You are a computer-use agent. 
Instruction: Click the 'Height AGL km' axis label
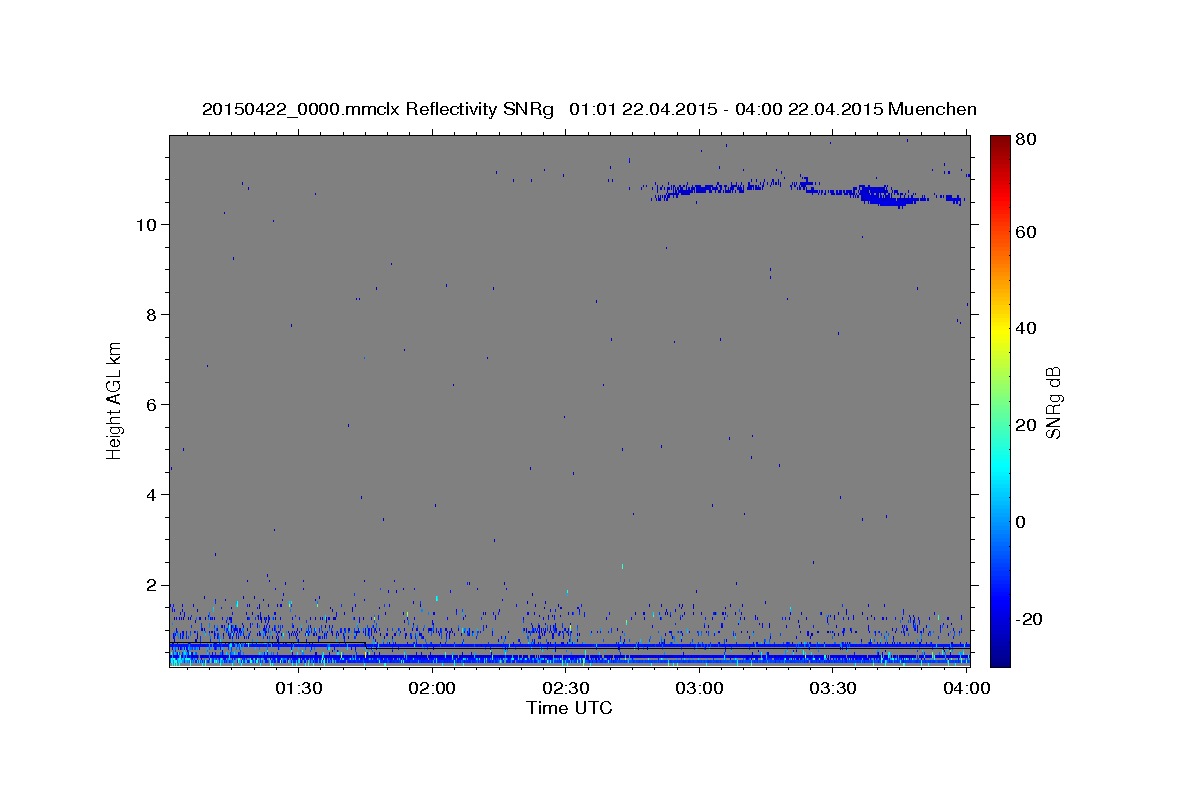(115, 399)
